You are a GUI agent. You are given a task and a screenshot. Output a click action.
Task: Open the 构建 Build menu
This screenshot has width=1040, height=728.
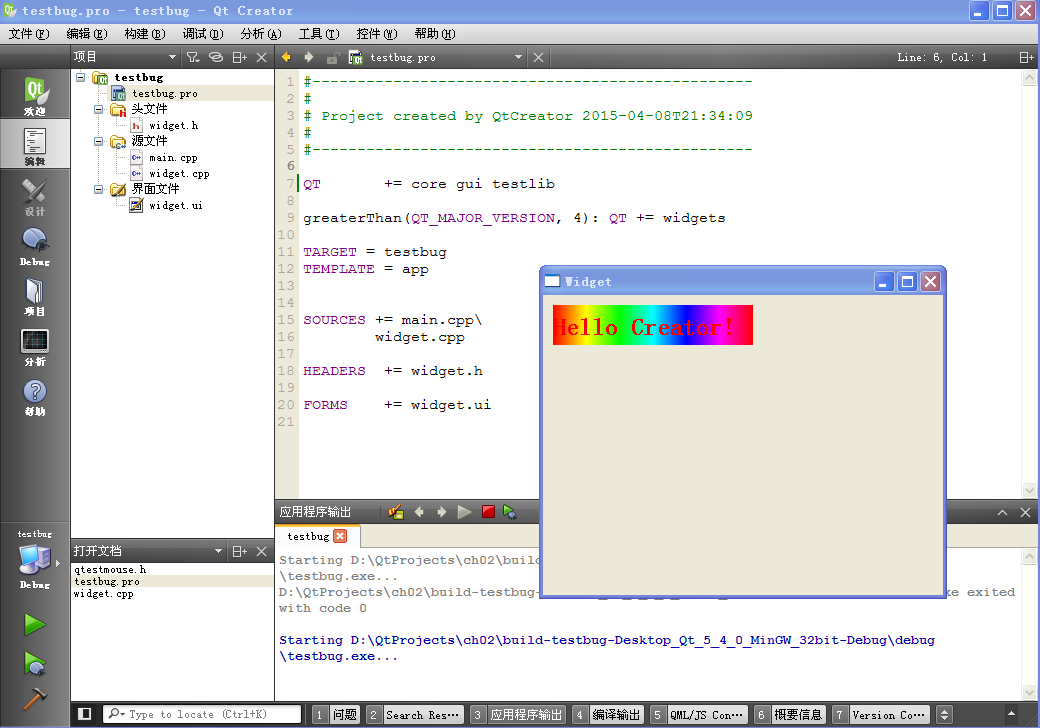pos(145,34)
